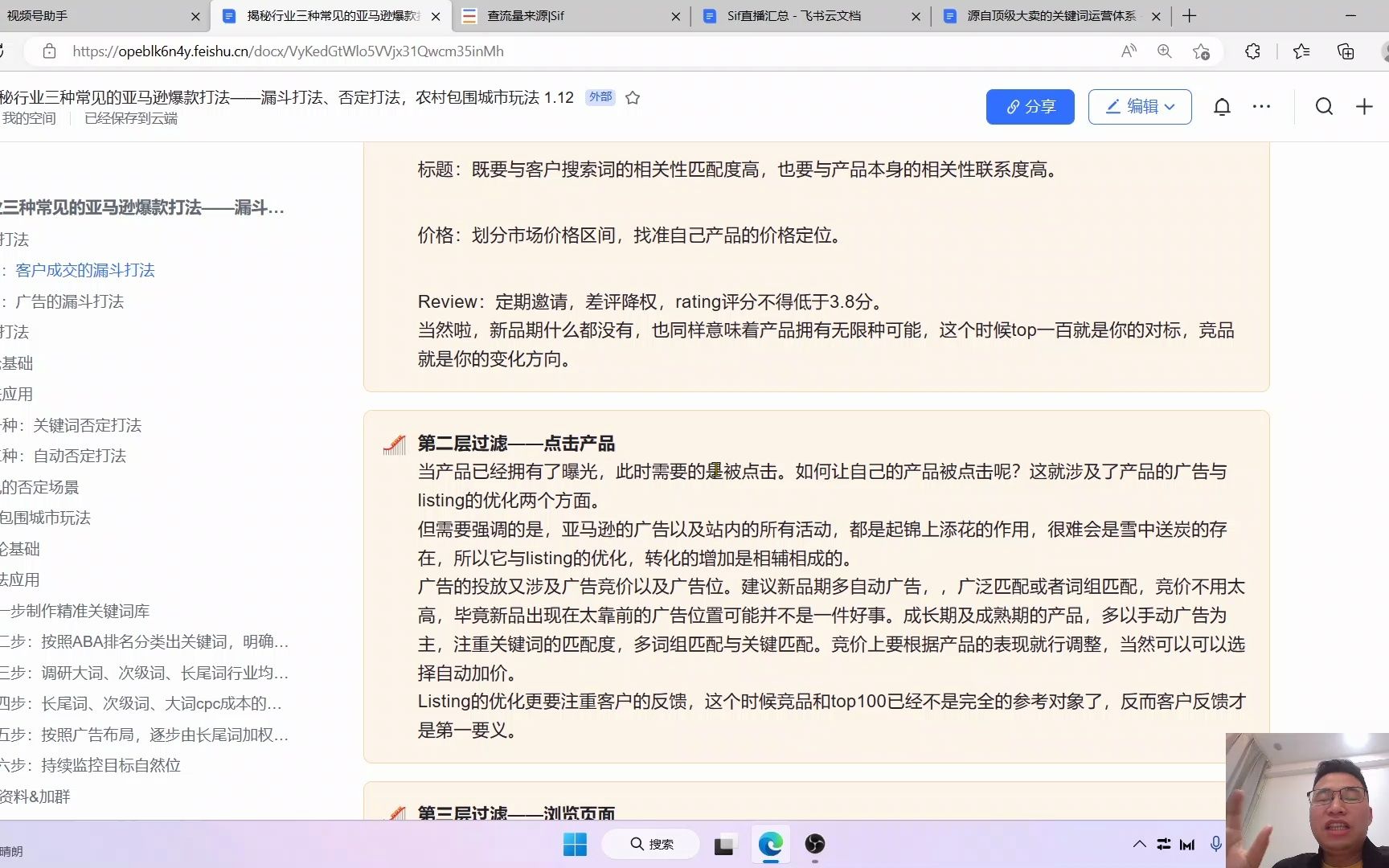
Task: Click the taskbar 搜索 search box
Action: (x=650, y=844)
